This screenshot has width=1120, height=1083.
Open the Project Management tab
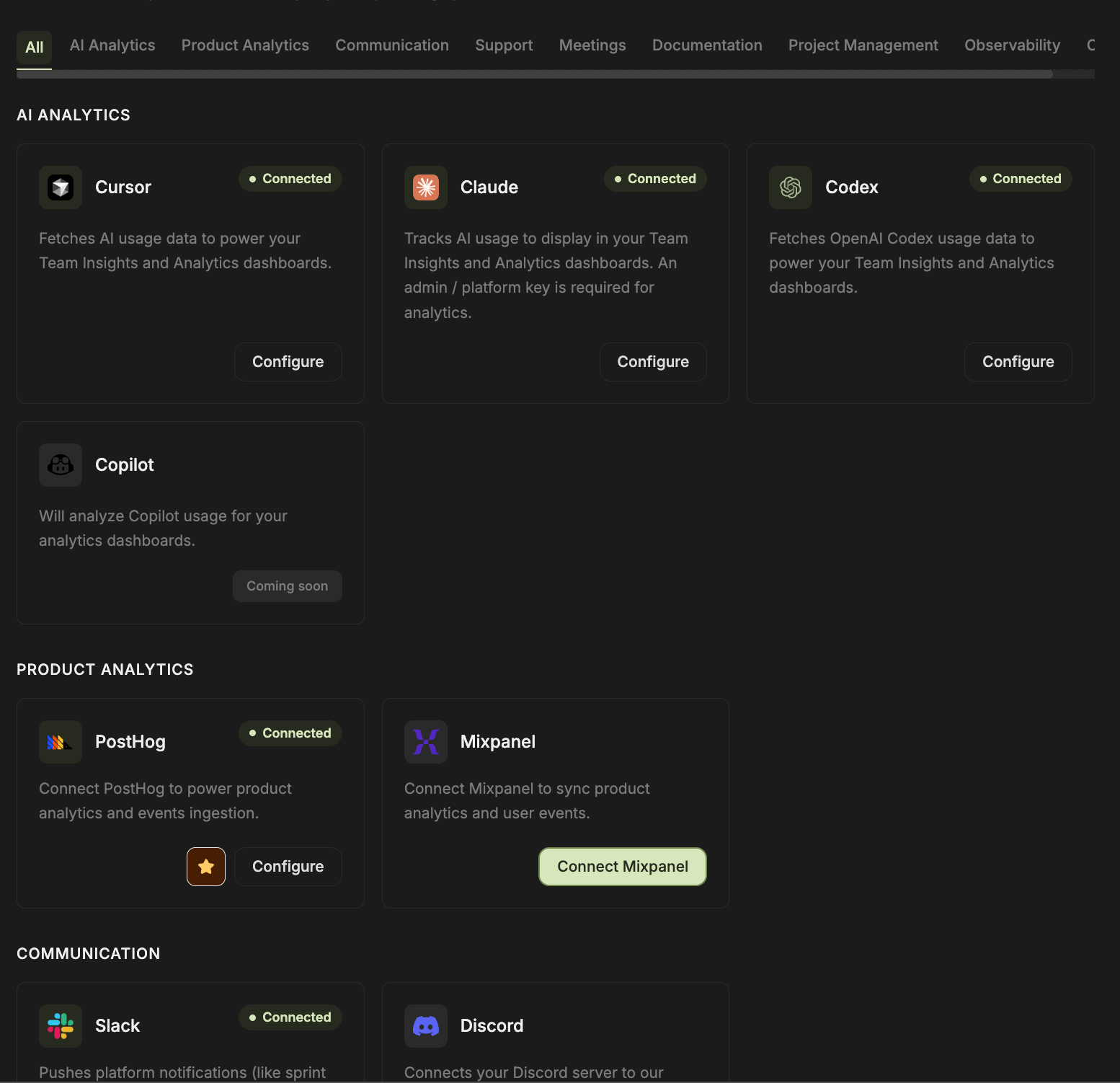863,45
